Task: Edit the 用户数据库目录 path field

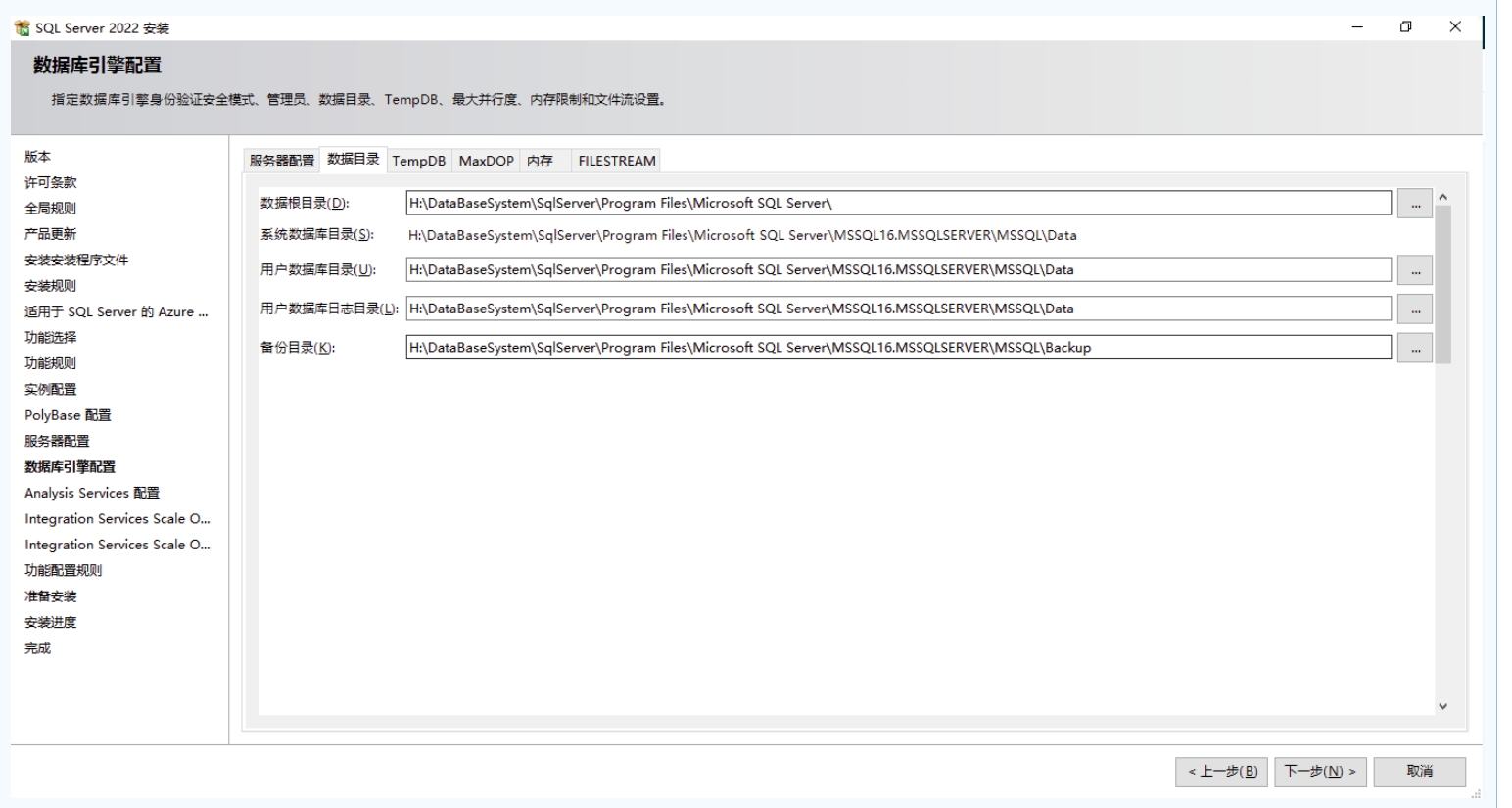Action: pos(898,269)
